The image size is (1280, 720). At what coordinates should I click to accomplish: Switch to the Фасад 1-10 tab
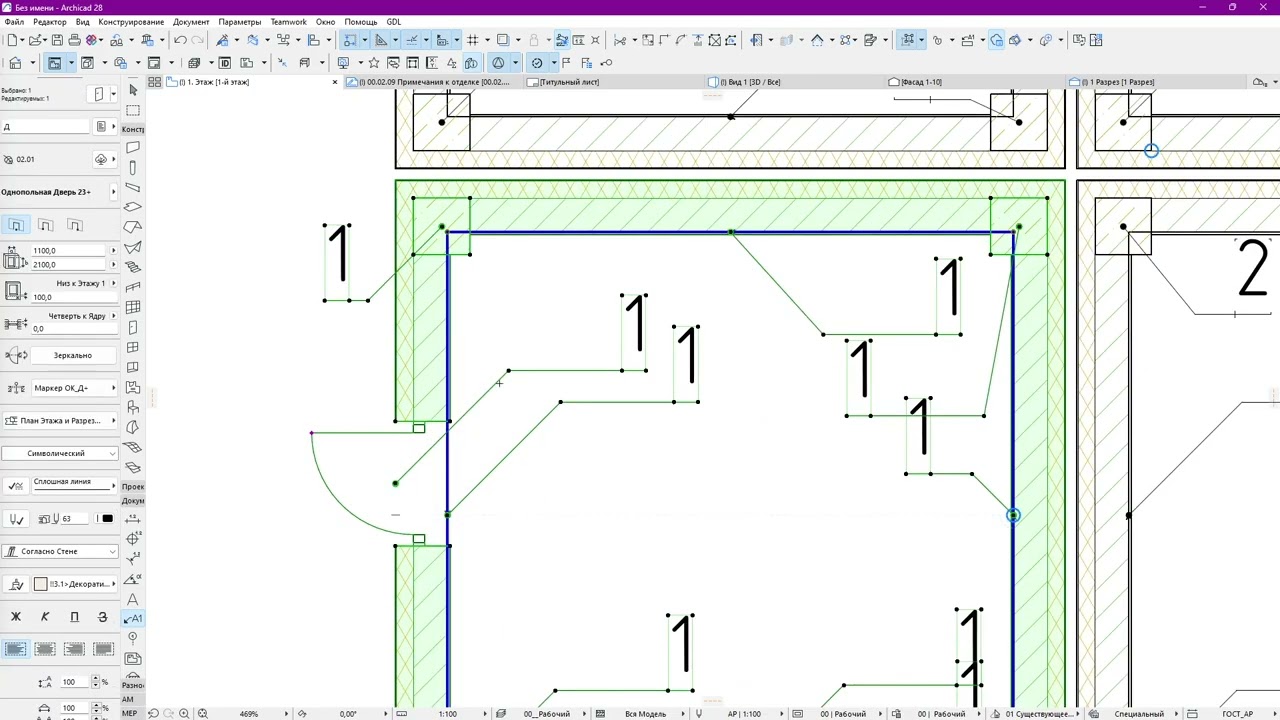click(x=921, y=82)
